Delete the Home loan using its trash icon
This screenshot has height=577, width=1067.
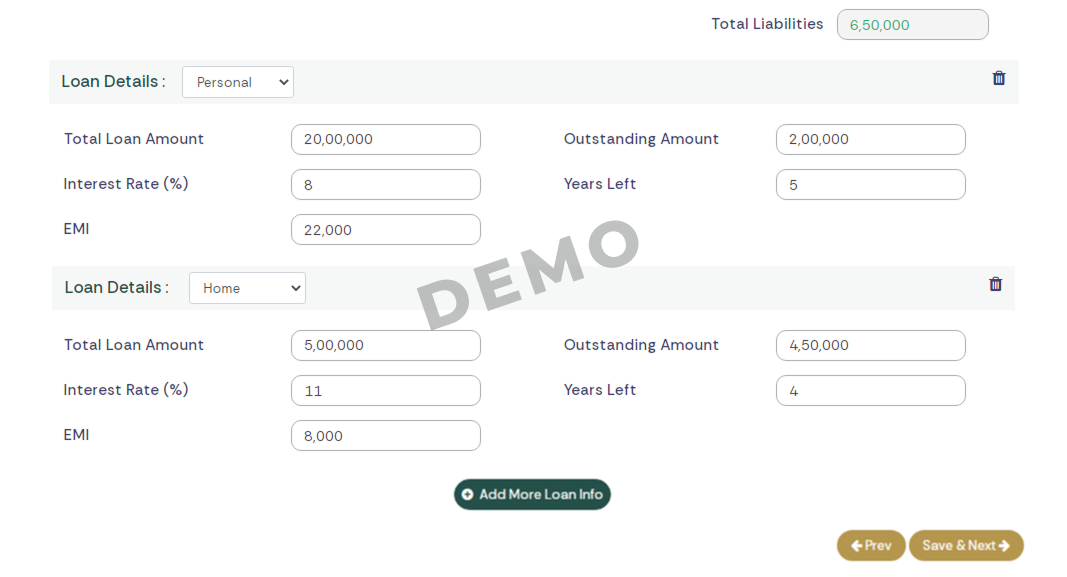(x=995, y=284)
